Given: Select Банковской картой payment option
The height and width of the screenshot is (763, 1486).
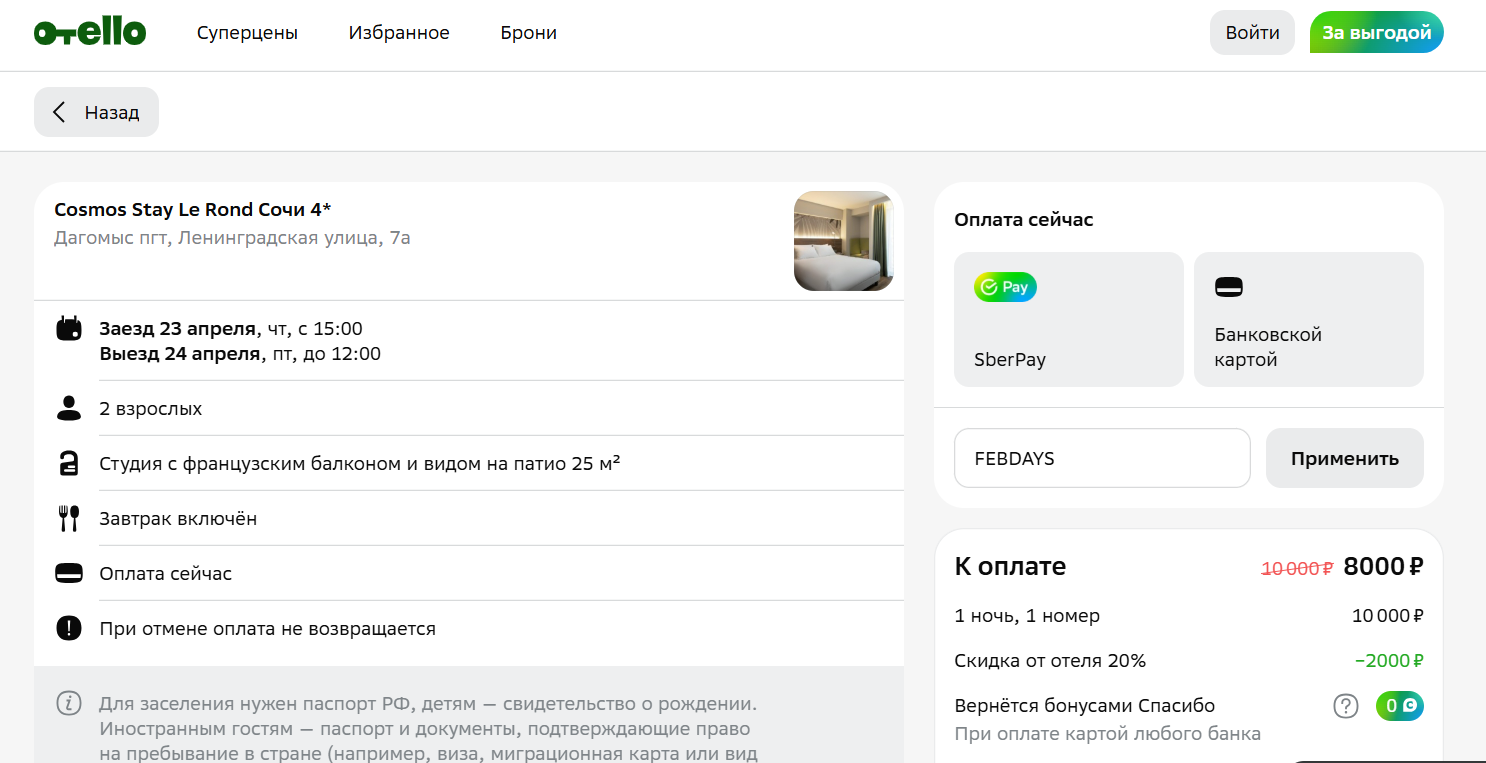Looking at the screenshot, I should click(x=1308, y=319).
